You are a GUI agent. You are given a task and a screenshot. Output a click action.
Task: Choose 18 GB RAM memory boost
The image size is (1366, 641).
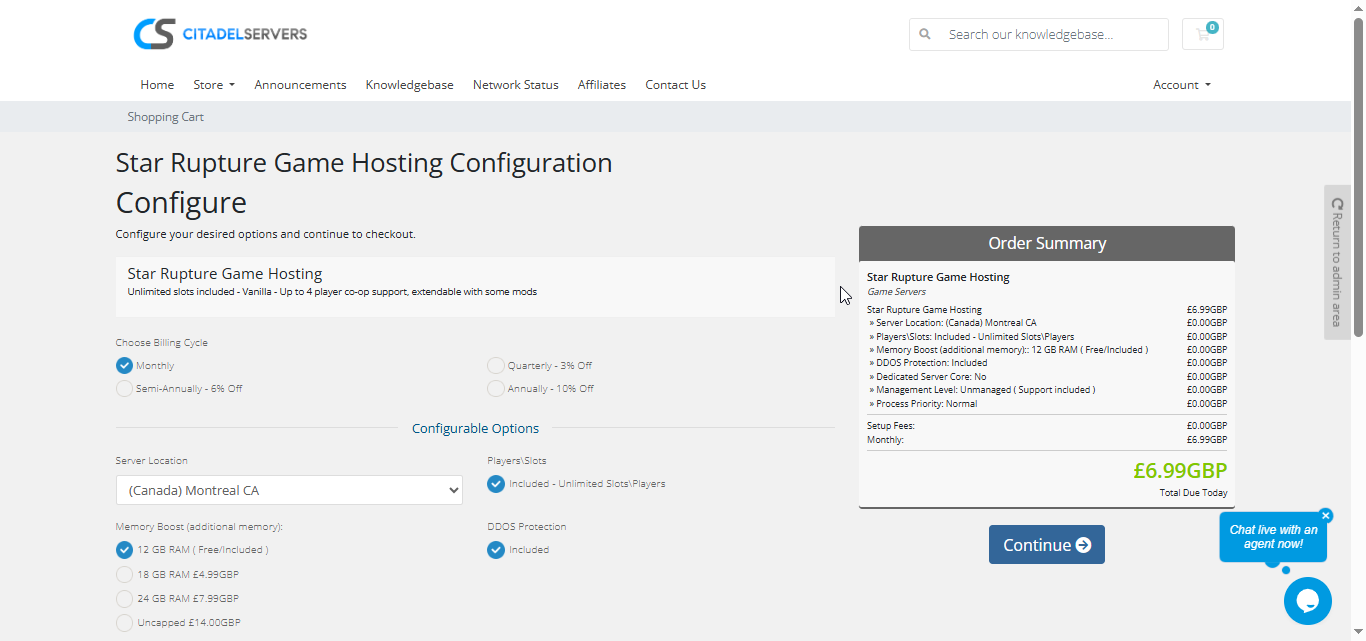[x=125, y=575]
